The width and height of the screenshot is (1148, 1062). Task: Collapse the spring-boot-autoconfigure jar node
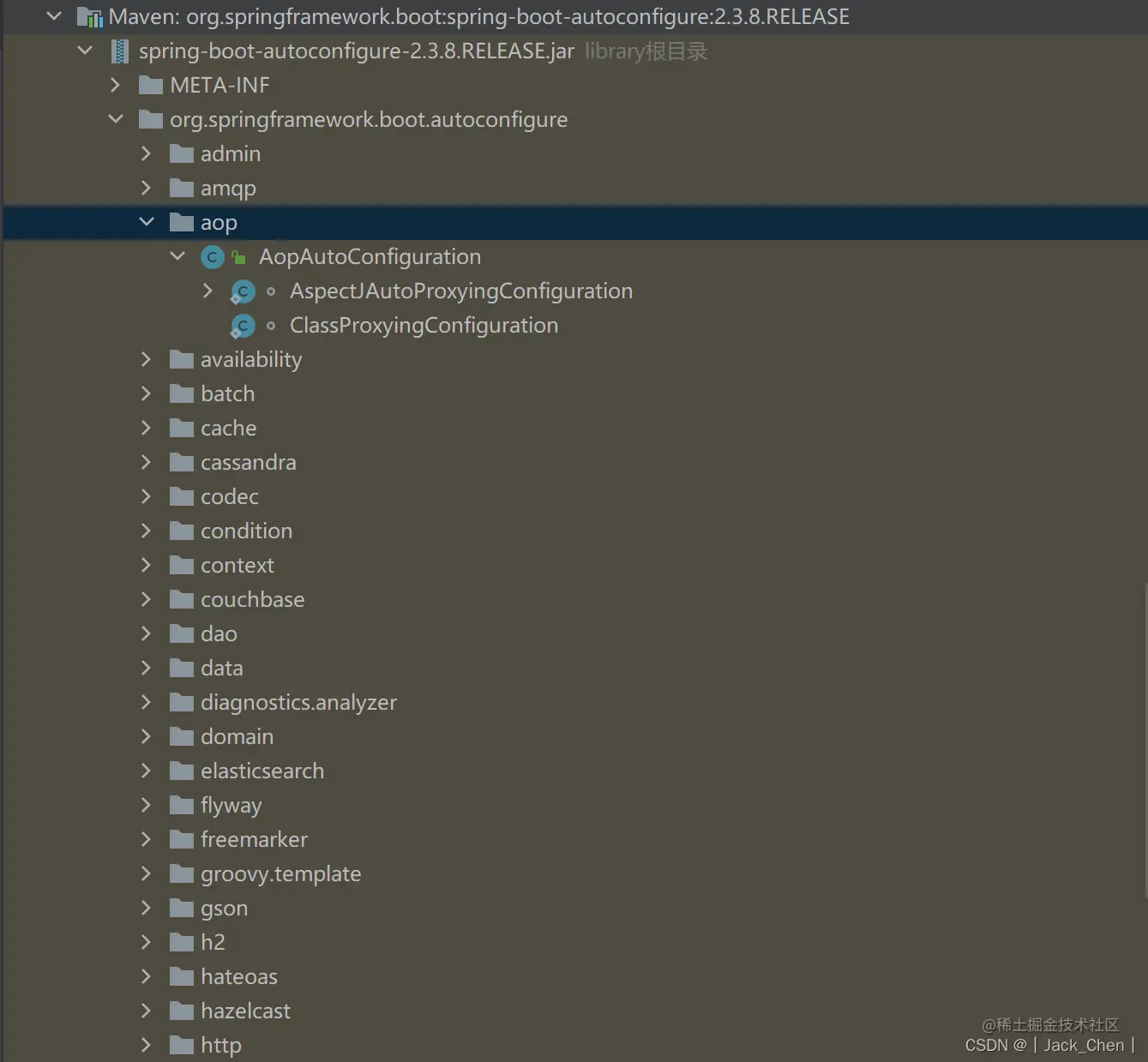(x=85, y=51)
